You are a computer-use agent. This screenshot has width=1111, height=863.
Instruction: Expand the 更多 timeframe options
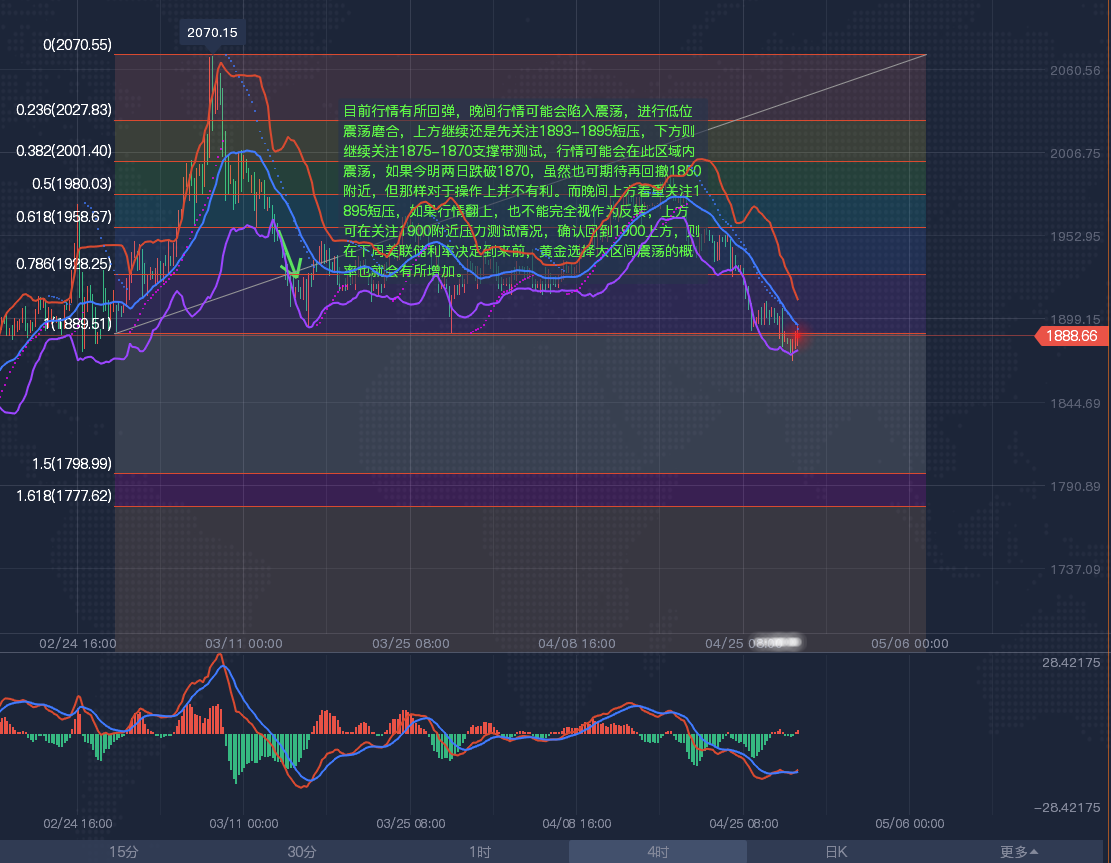(1019, 852)
